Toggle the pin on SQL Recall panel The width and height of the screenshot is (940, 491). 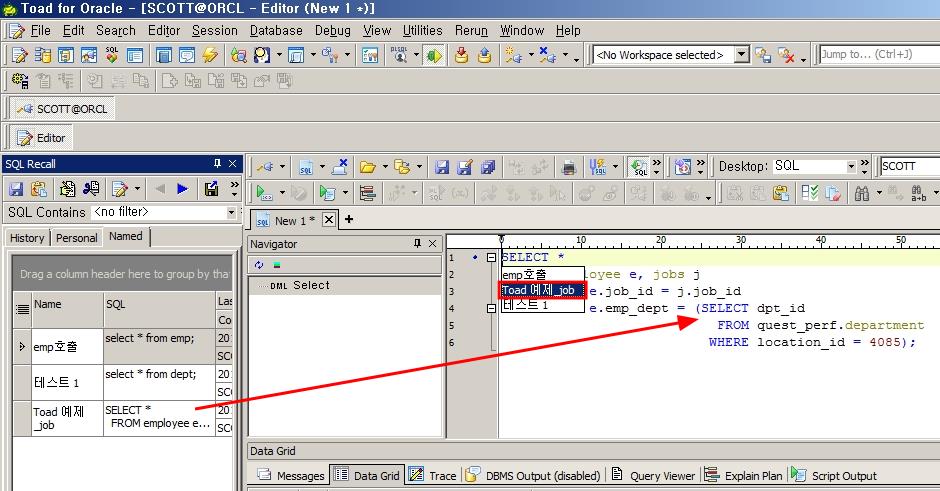217,164
